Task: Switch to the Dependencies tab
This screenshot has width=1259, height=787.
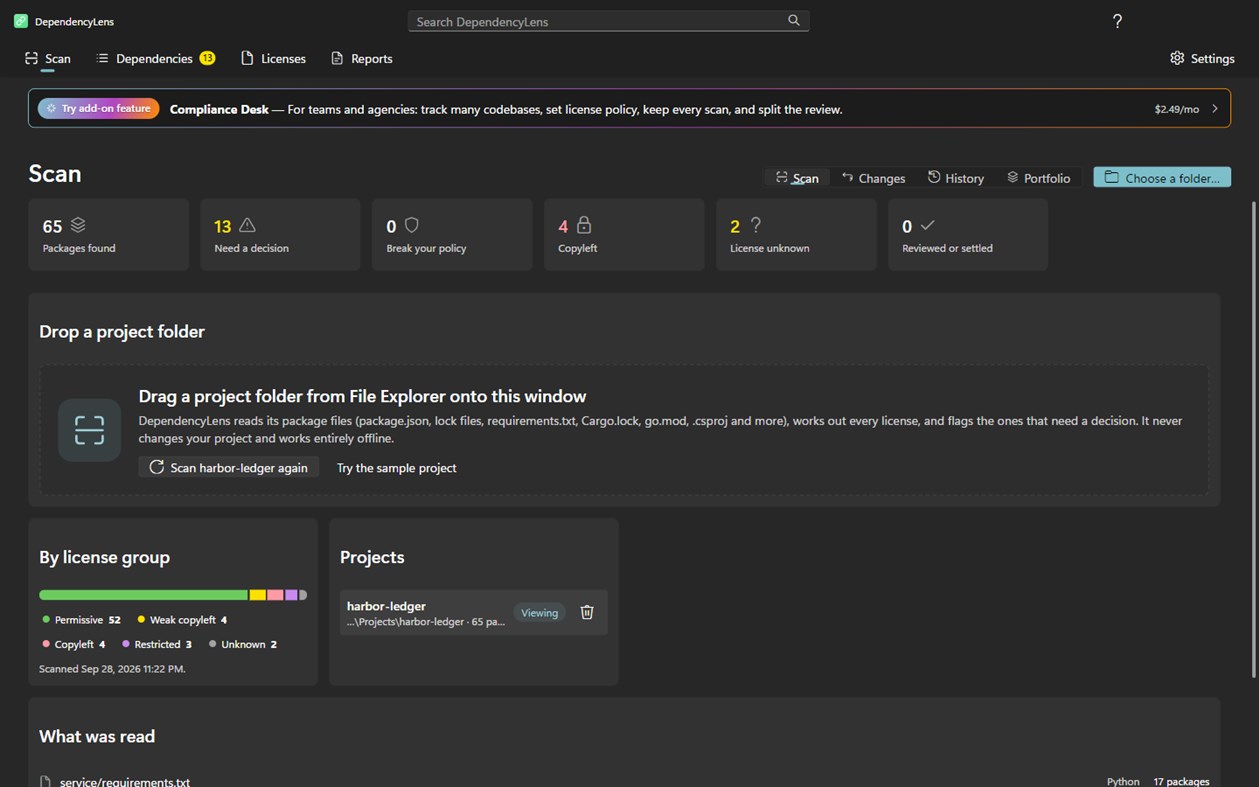Action: coord(155,58)
